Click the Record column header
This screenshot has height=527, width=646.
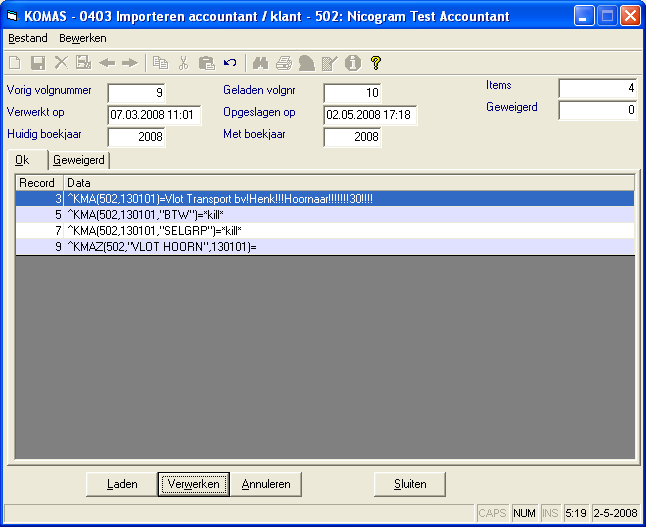click(x=40, y=183)
